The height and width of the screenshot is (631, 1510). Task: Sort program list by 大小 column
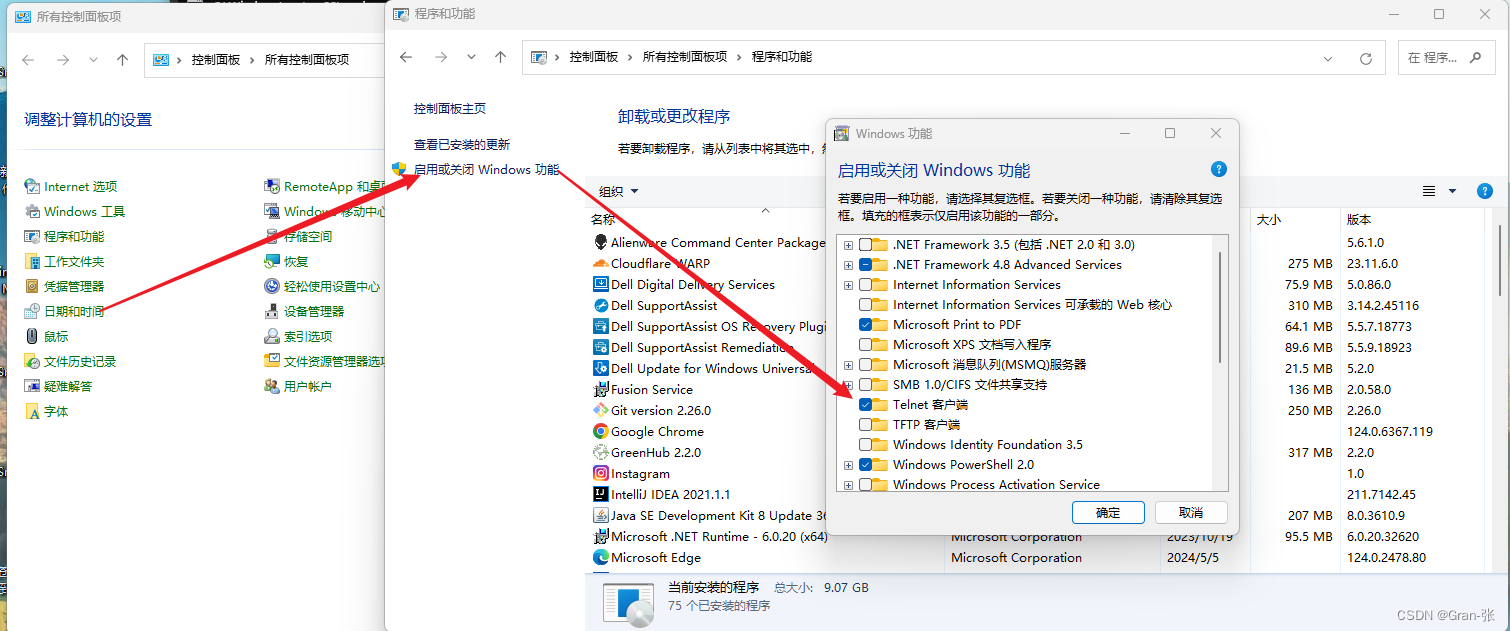pos(1268,219)
